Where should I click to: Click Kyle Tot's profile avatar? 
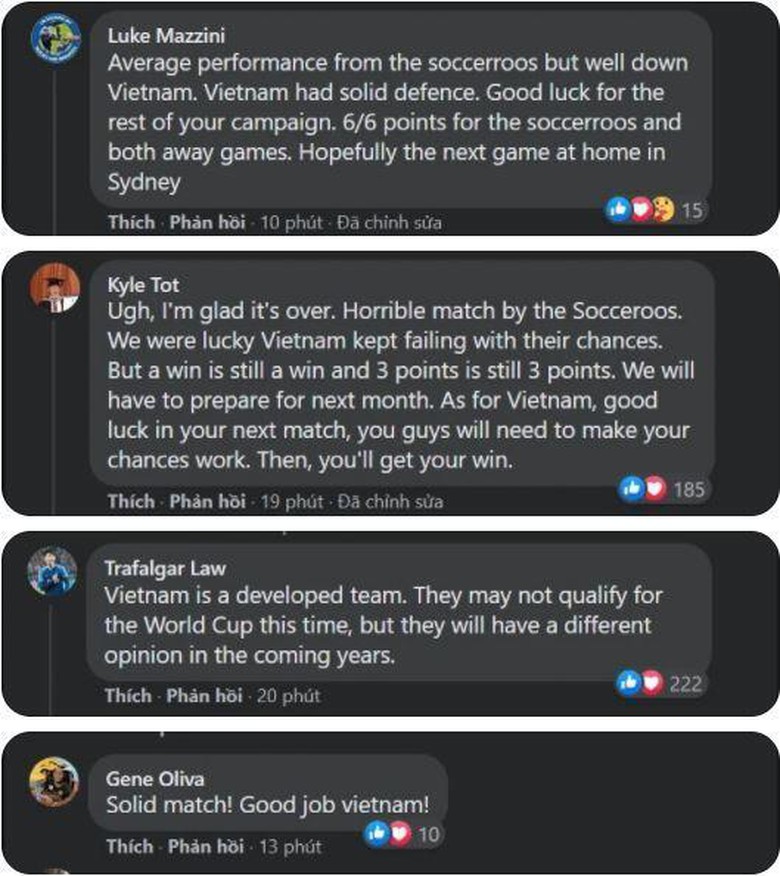[x=55, y=288]
